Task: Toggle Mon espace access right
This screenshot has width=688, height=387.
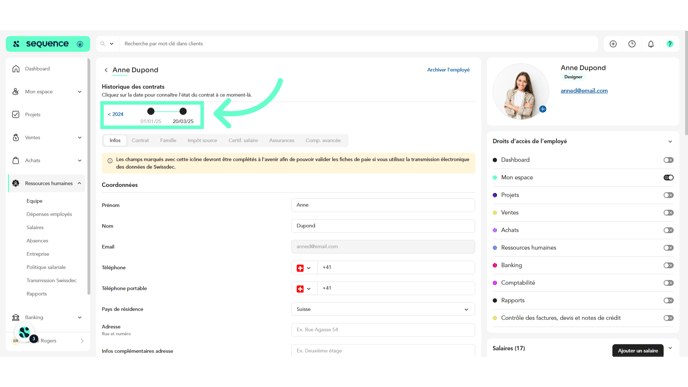Action: [x=668, y=178]
